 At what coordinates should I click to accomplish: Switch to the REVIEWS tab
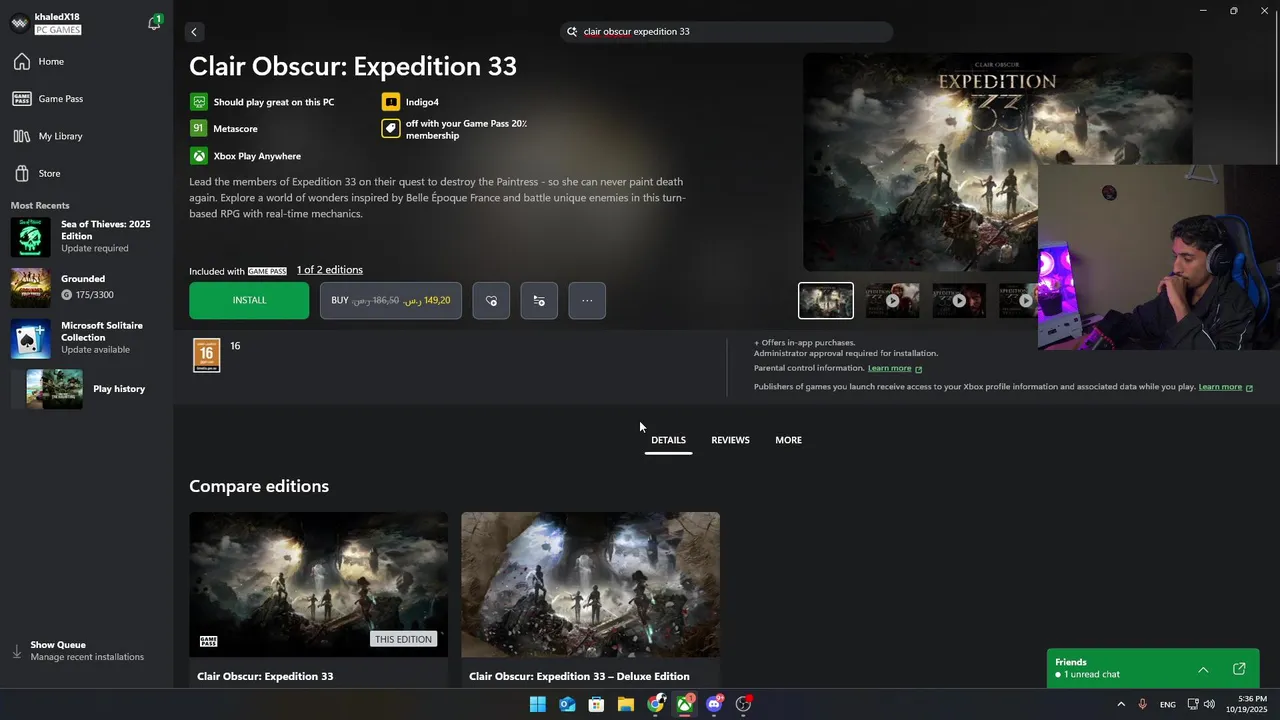[730, 440]
